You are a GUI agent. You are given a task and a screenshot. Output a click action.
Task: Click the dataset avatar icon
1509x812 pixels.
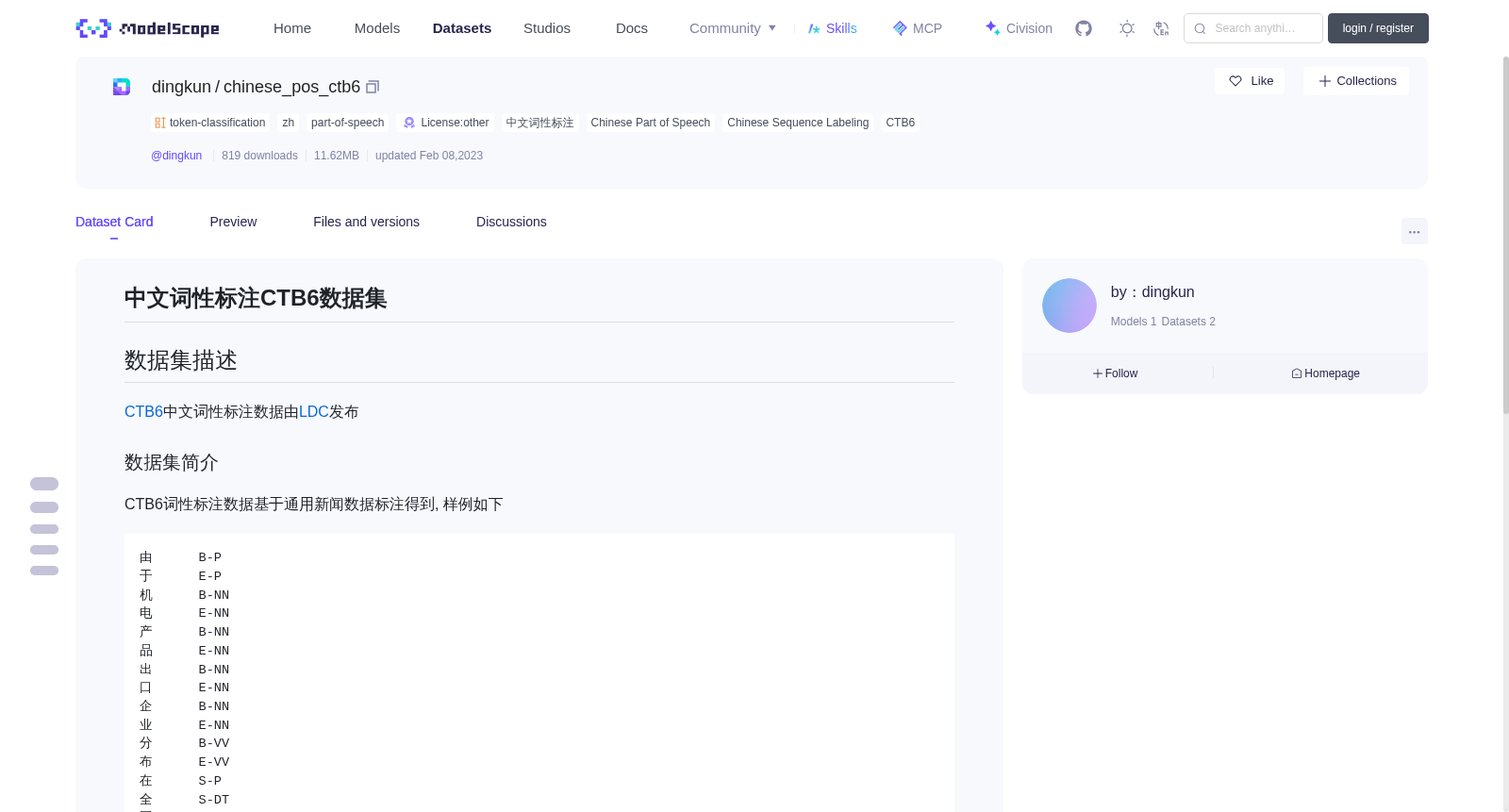122,87
